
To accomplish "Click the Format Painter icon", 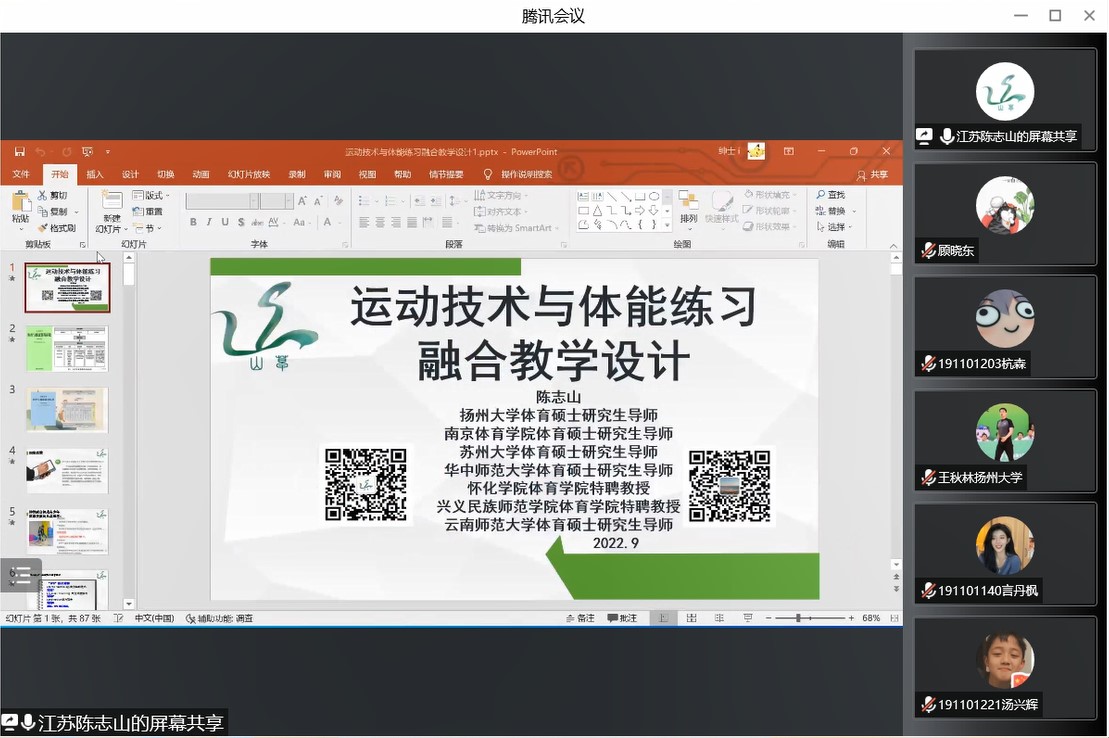I will (x=57, y=228).
